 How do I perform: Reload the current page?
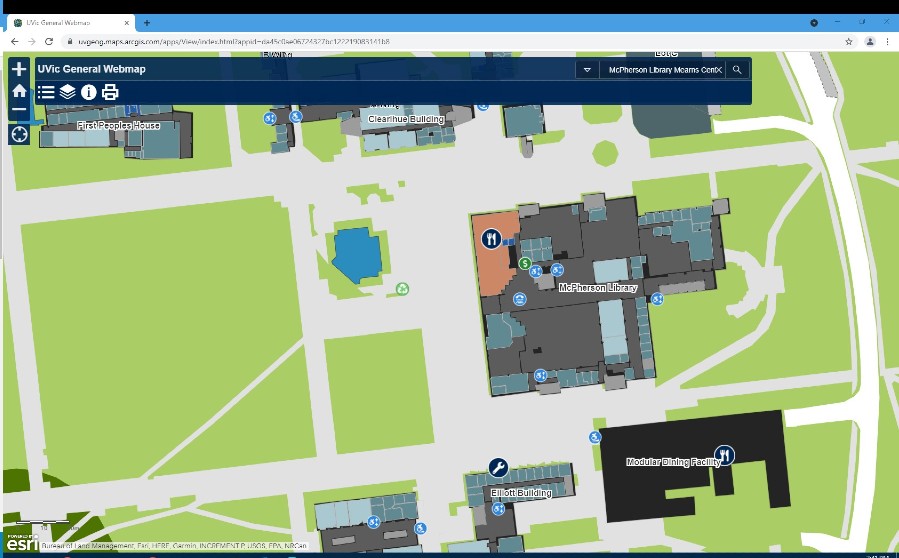[49, 41]
